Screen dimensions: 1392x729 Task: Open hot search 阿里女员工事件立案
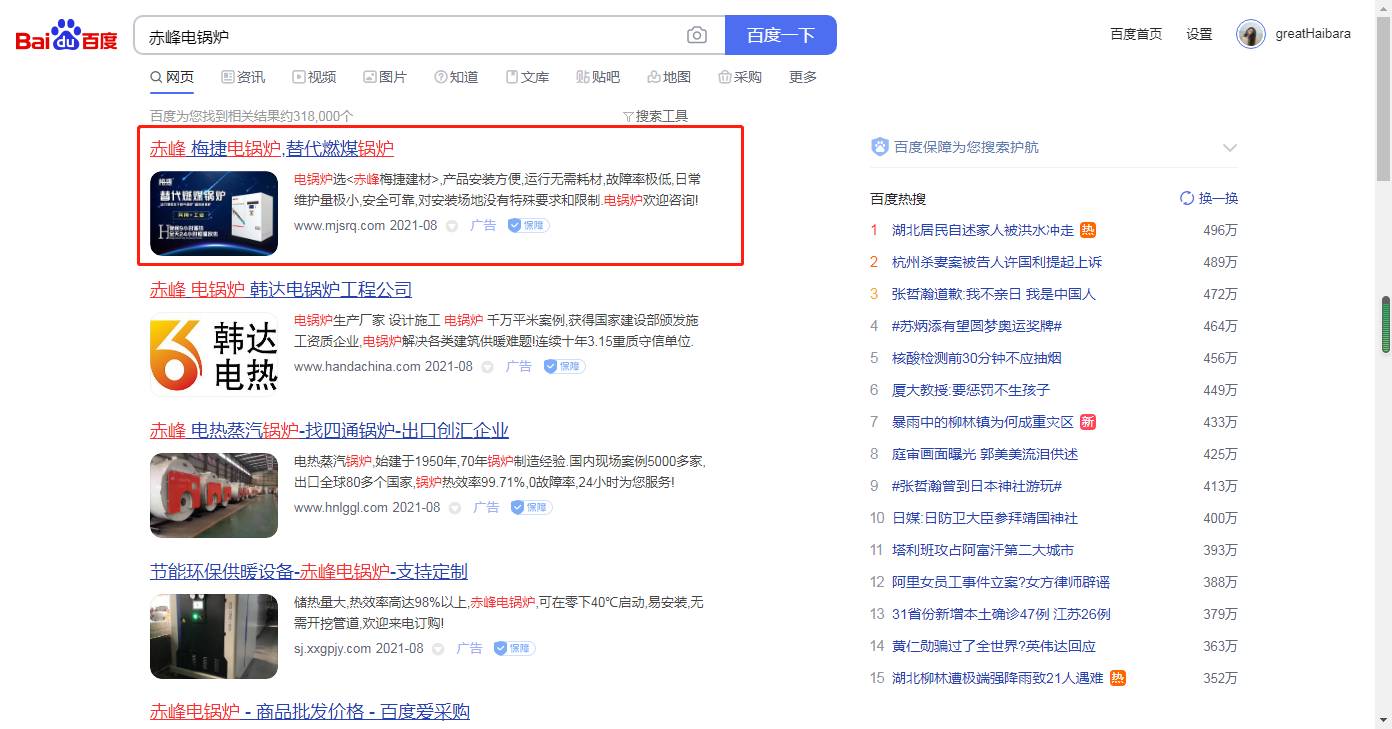tap(1001, 582)
